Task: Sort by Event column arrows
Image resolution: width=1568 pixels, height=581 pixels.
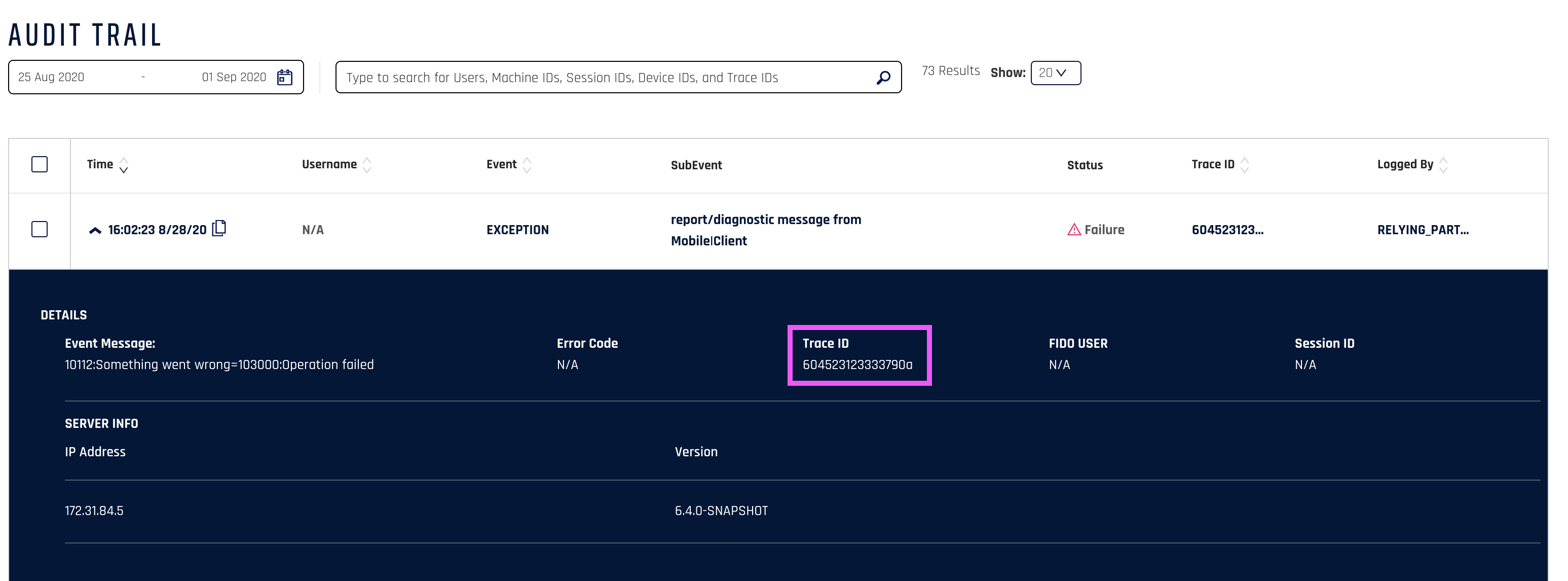Action: point(527,165)
